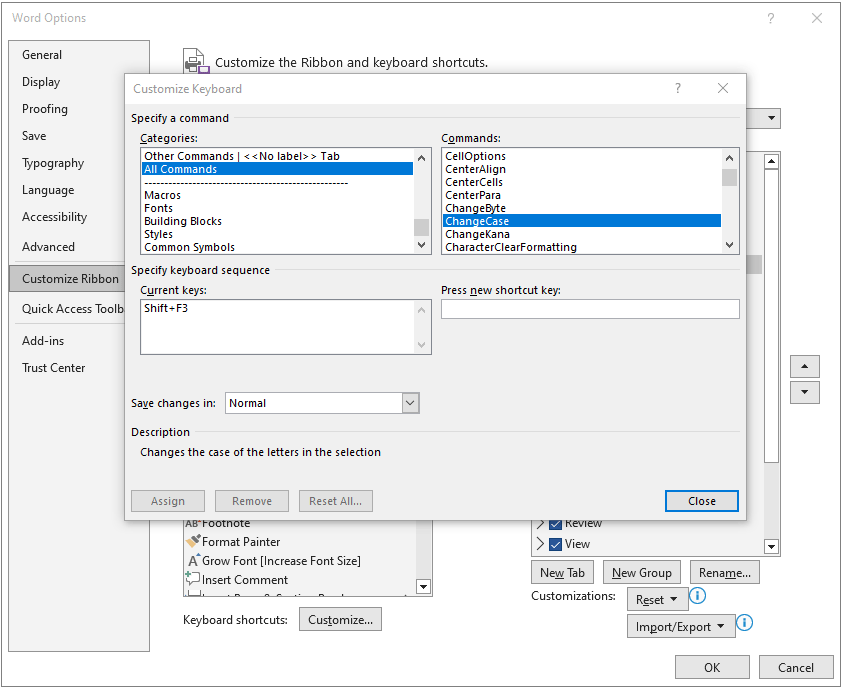Toggle the Review tab checkbox

click(x=555, y=523)
